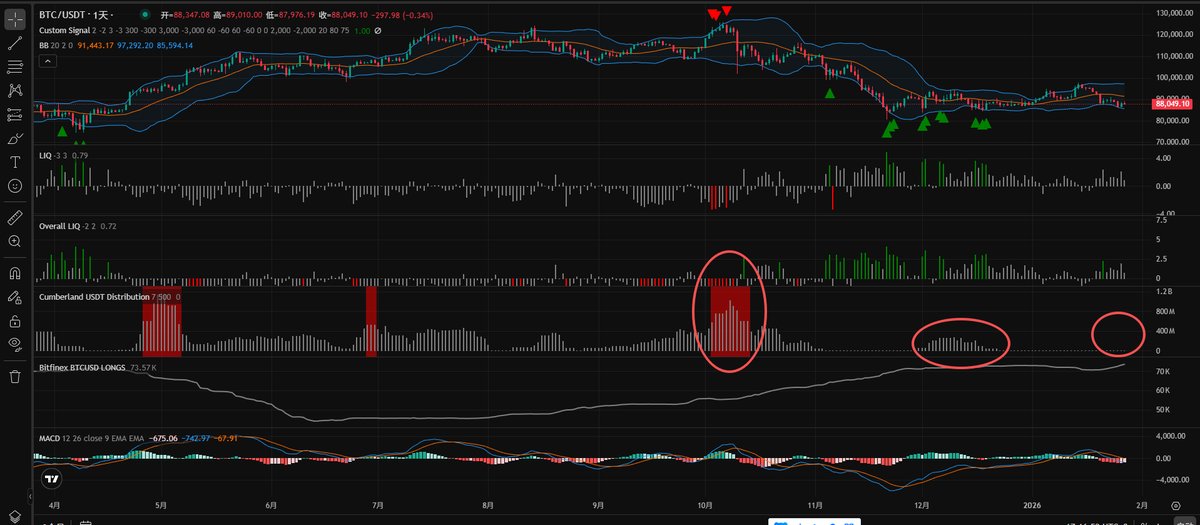Screen dimensions: 1200x525
Task: Change the 1天 chart interval
Action: (x=103, y=16)
